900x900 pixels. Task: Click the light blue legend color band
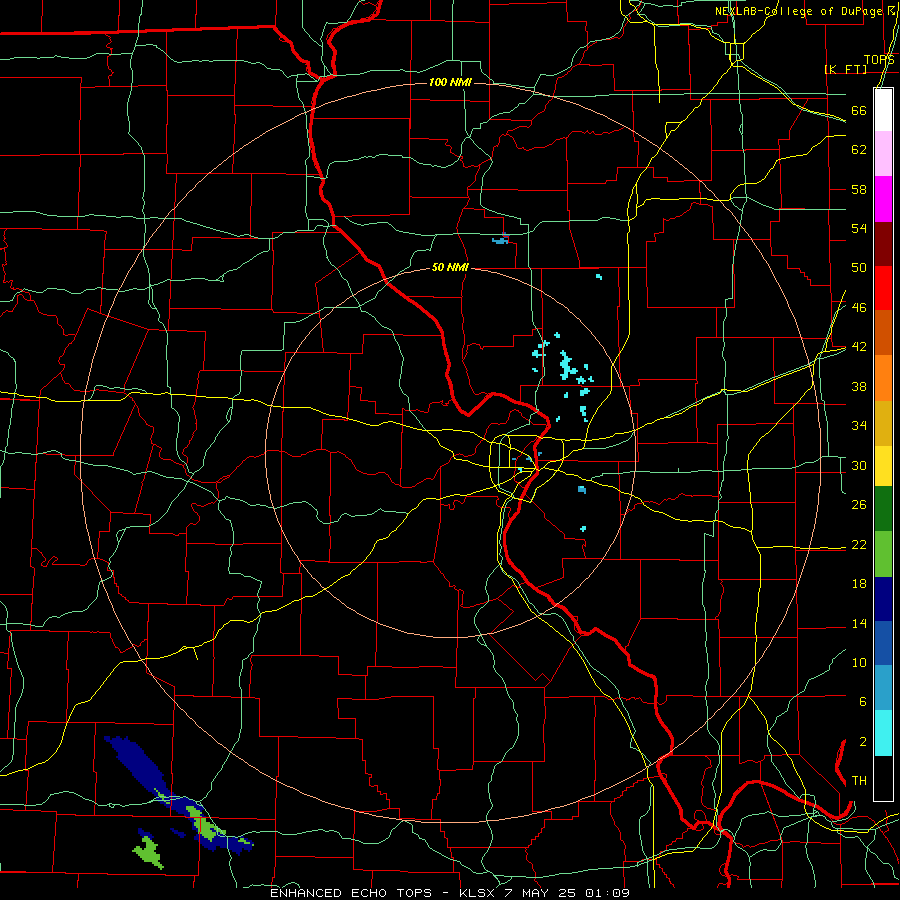pos(883,688)
